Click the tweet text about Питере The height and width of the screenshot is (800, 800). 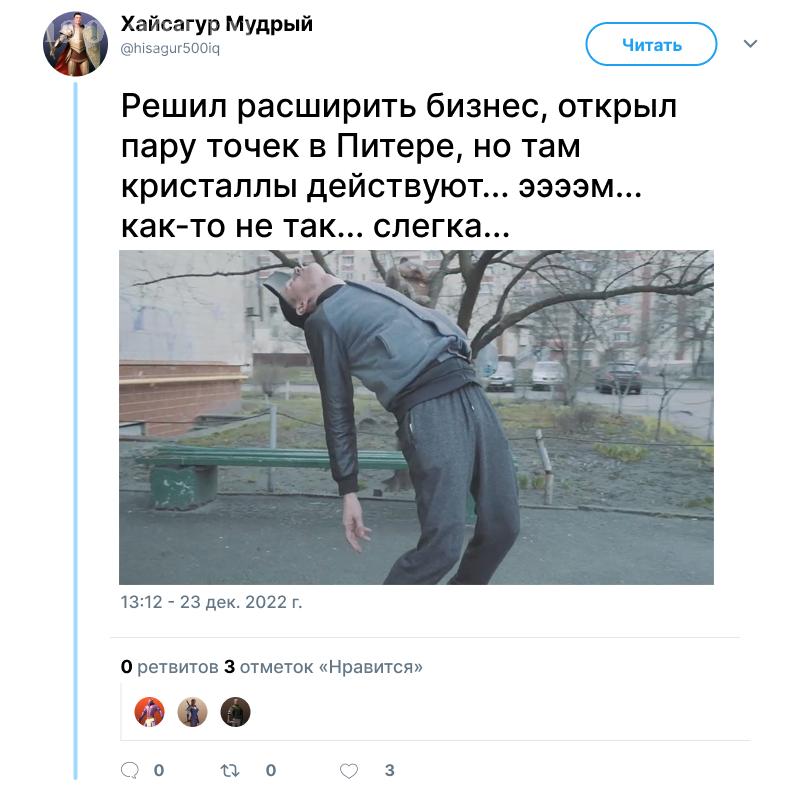(x=398, y=166)
